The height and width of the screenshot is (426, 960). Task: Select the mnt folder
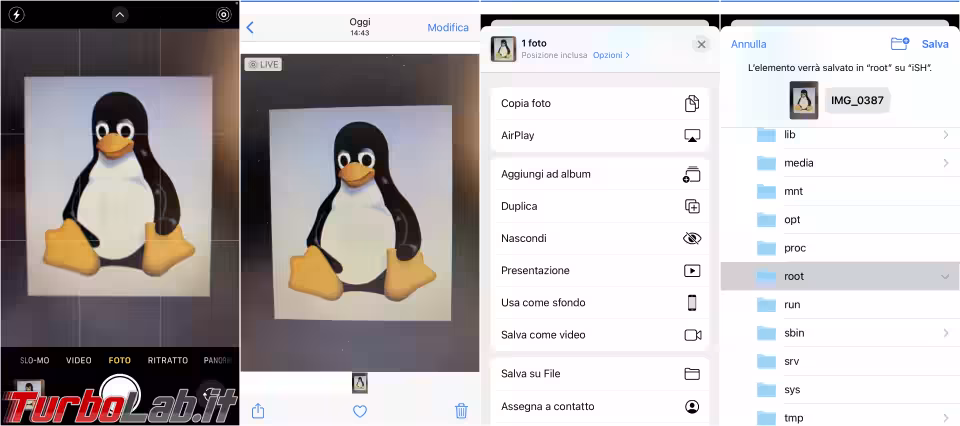click(840, 191)
